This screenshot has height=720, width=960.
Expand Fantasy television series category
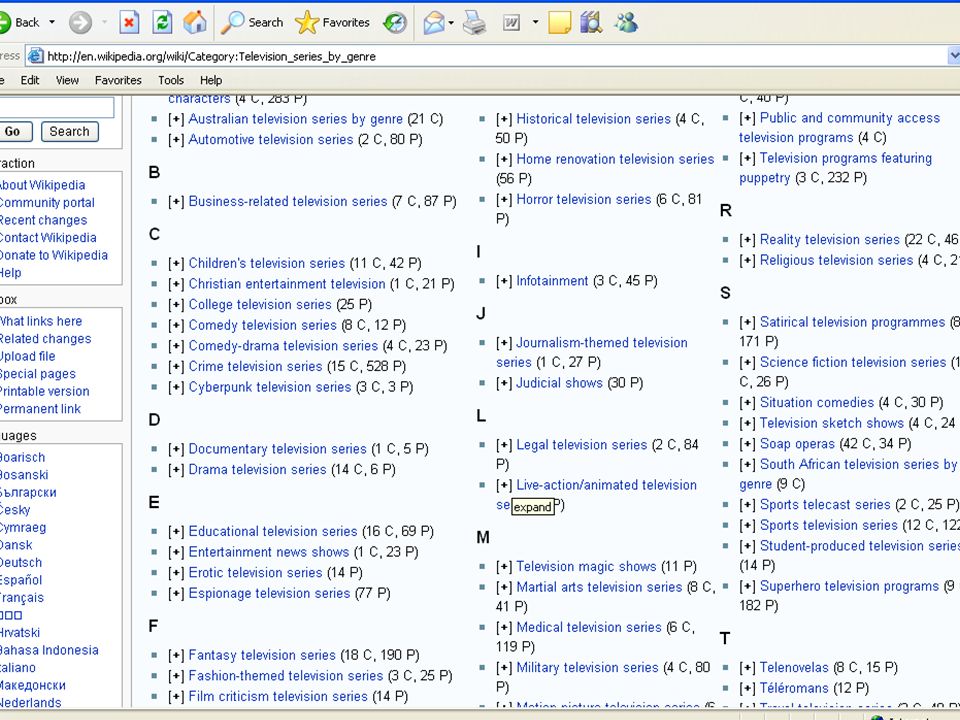(176, 656)
